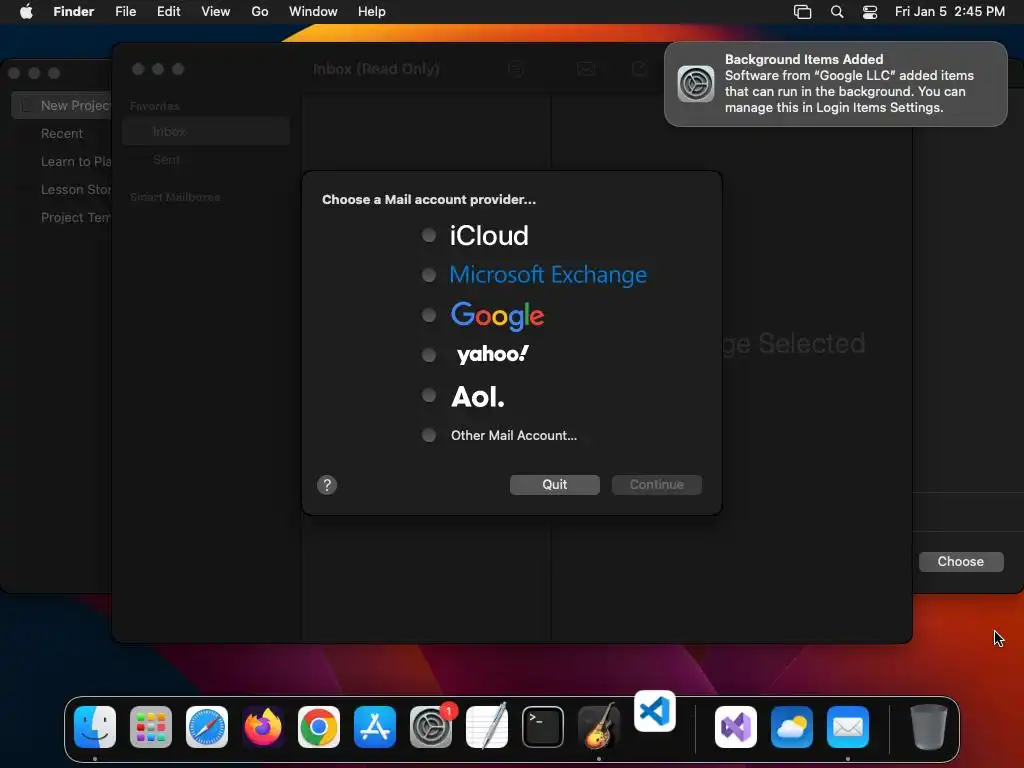Select the Yahoo radio button
This screenshot has height=768, width=1024.
pyautogui.click(x=428, y=355)
